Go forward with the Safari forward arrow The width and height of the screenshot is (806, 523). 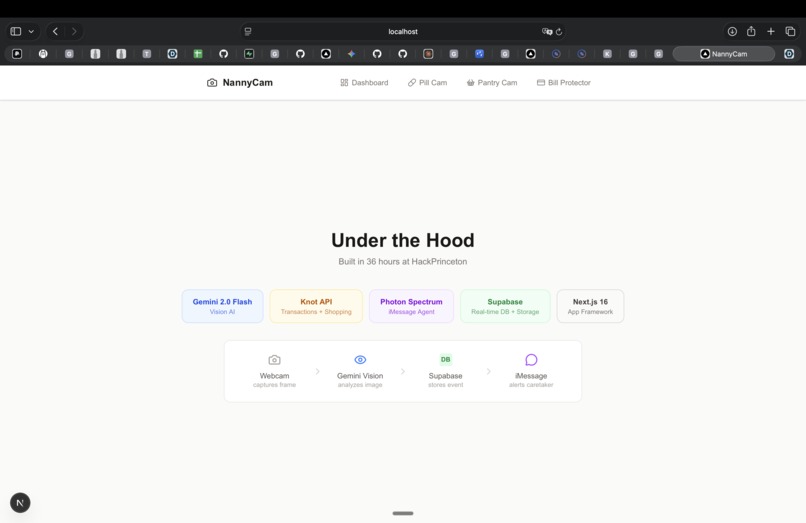(74, 31)
